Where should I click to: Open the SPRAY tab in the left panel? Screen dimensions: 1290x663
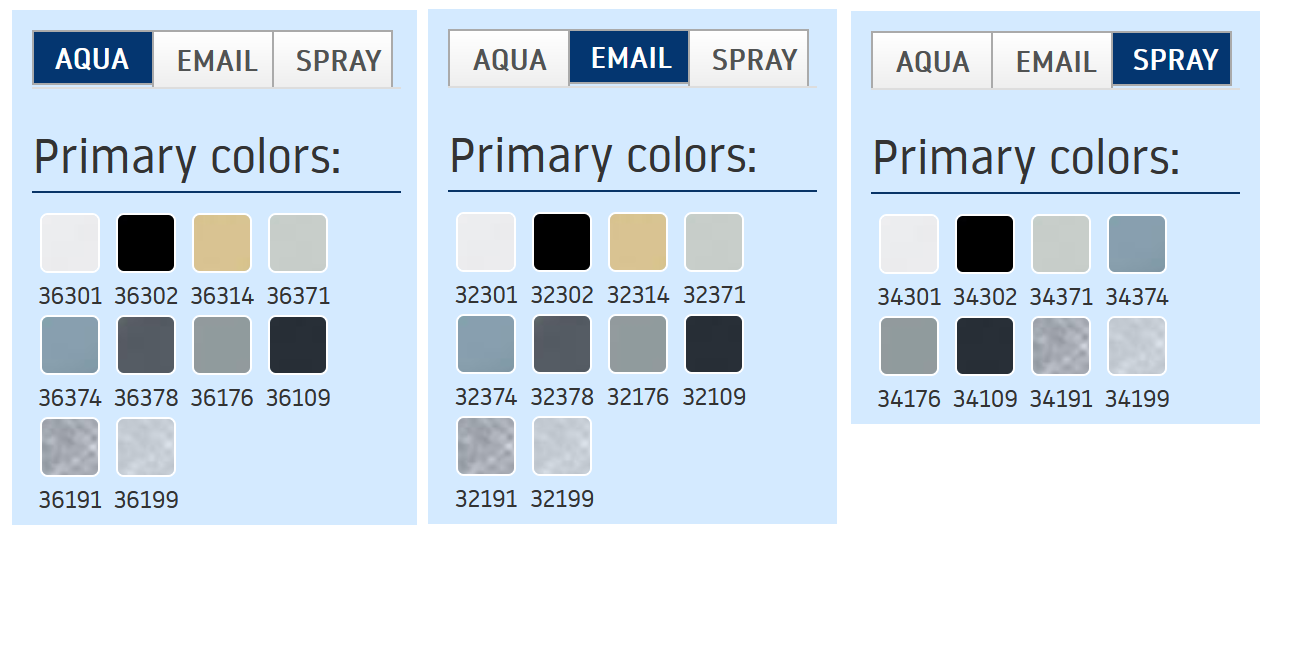pos(338,60)
